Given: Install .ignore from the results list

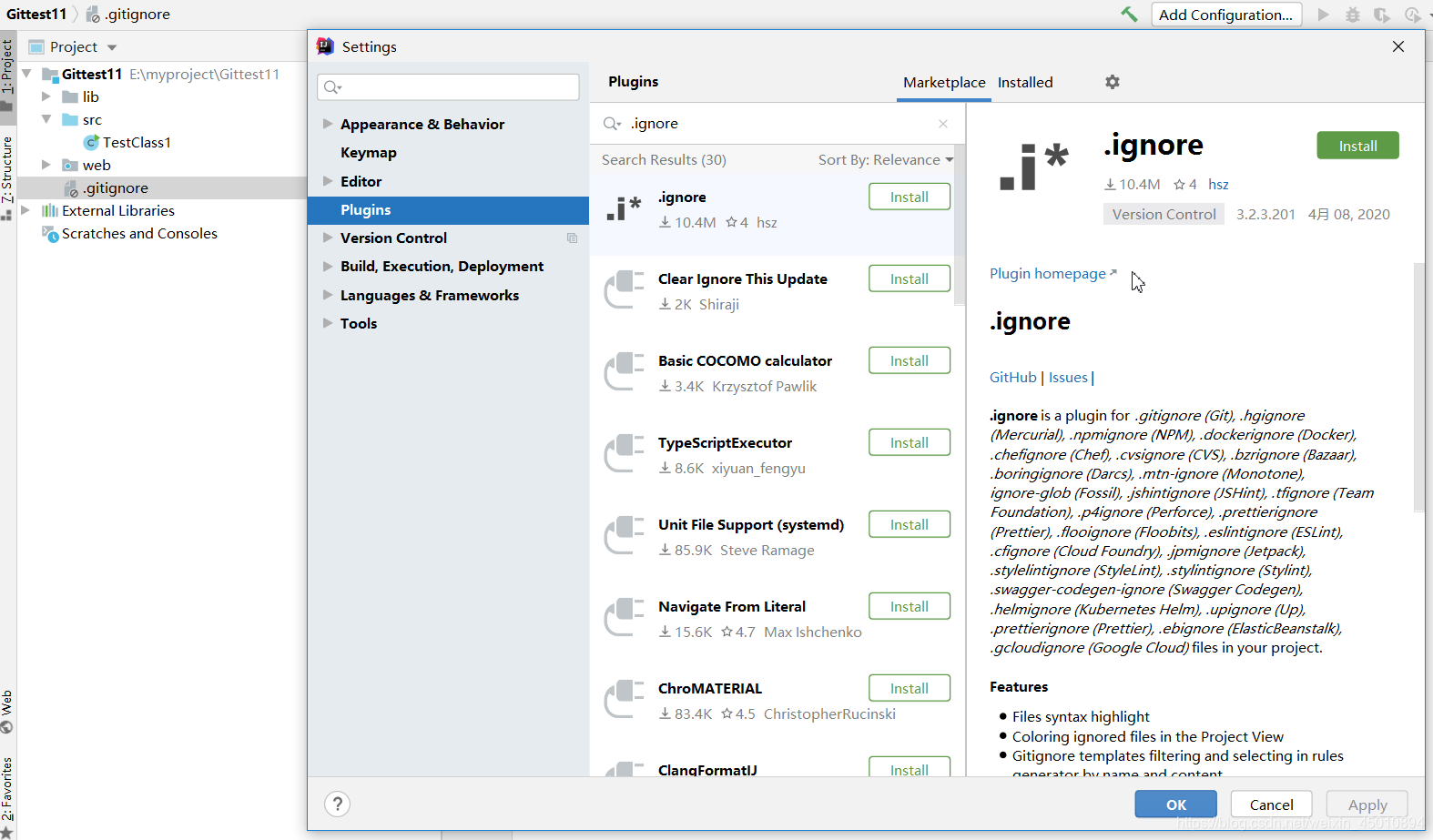Looking at the screenshot, I should tap(910, 197).
